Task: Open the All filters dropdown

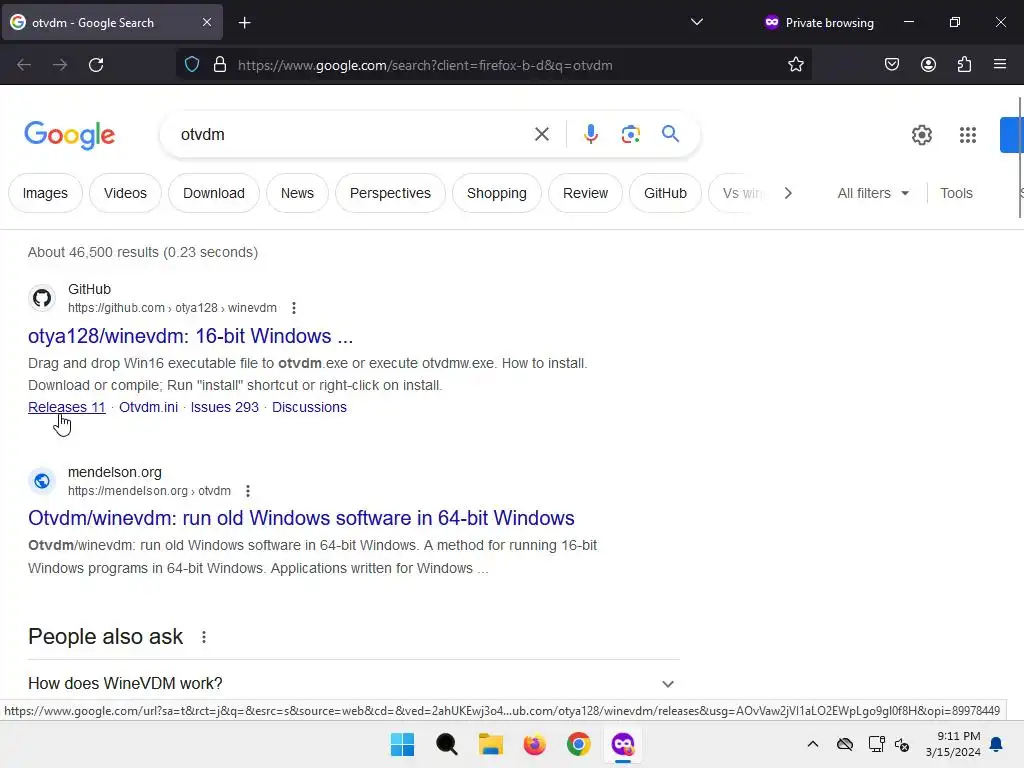Action: click(x=873, y=193)
